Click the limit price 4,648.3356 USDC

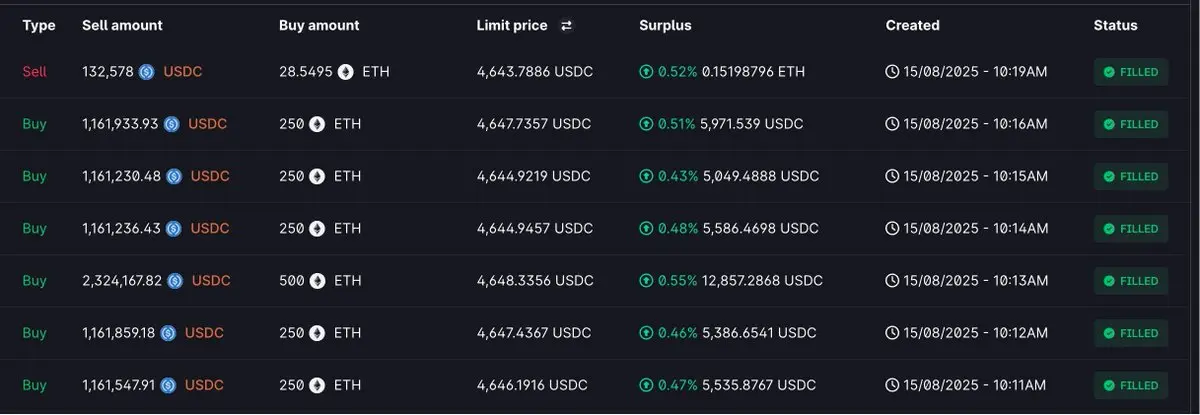pyautogui.click(x=535, y=281)
